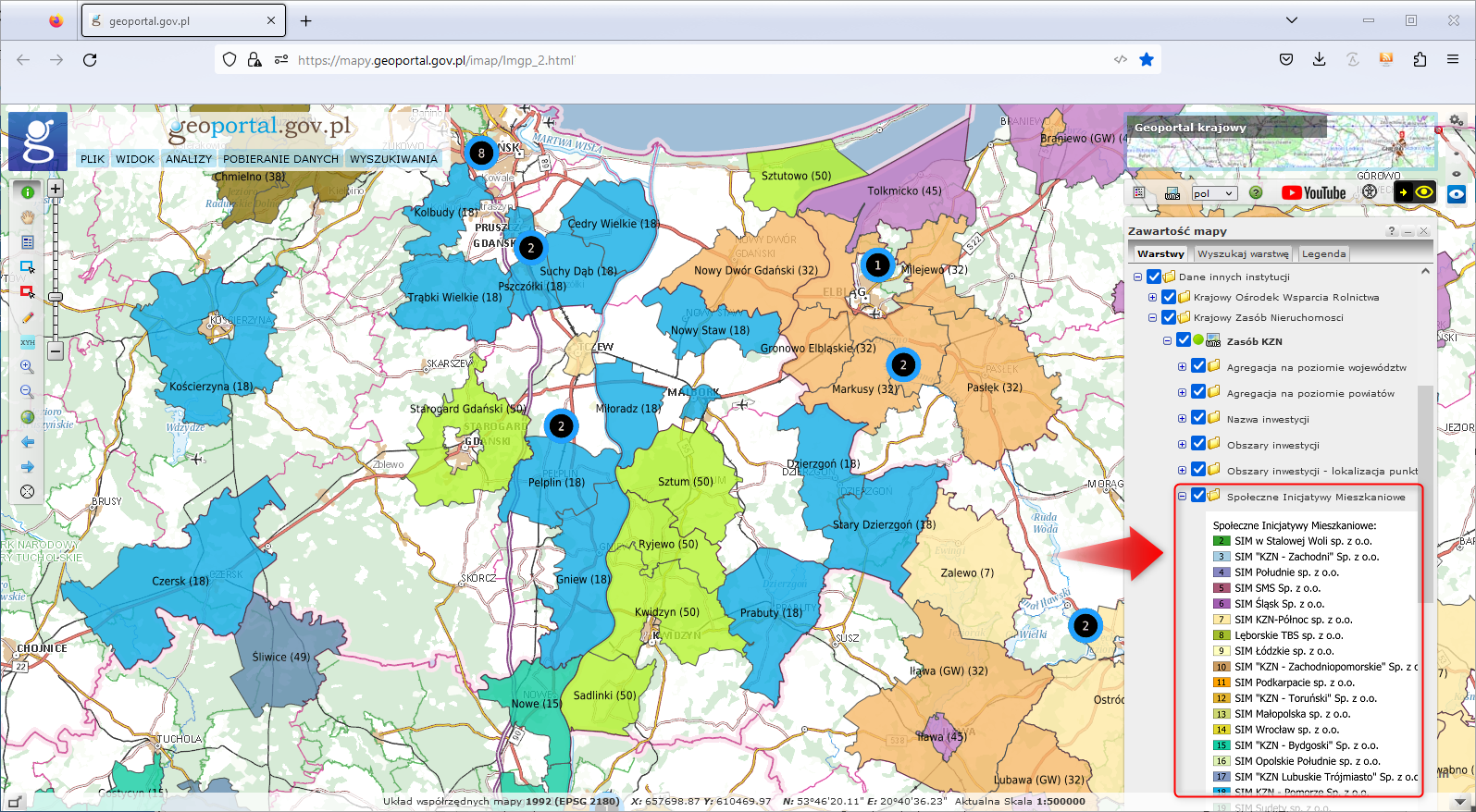Screen dimensions: 1476x812
Task: Click the zoom slider handle
Action: (x=56, y=297)
